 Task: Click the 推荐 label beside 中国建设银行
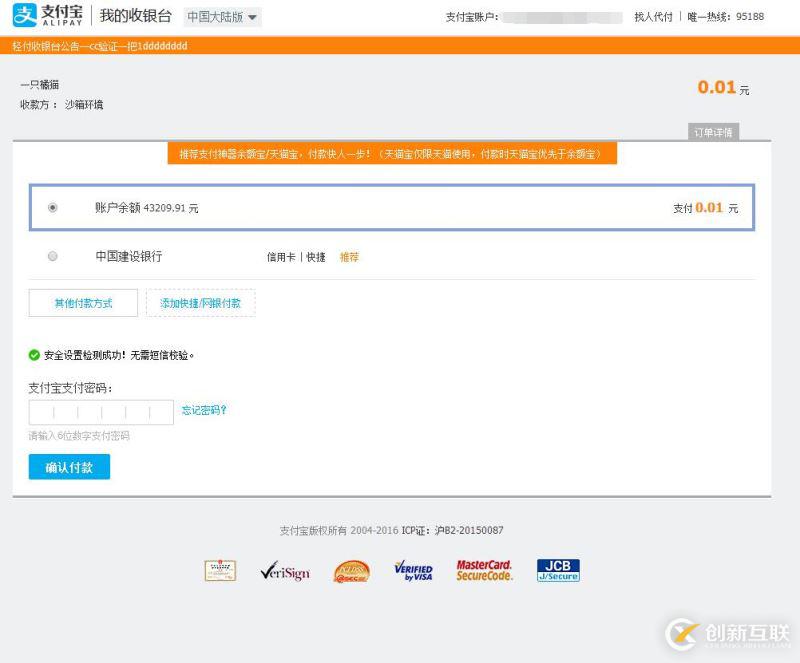349,257
